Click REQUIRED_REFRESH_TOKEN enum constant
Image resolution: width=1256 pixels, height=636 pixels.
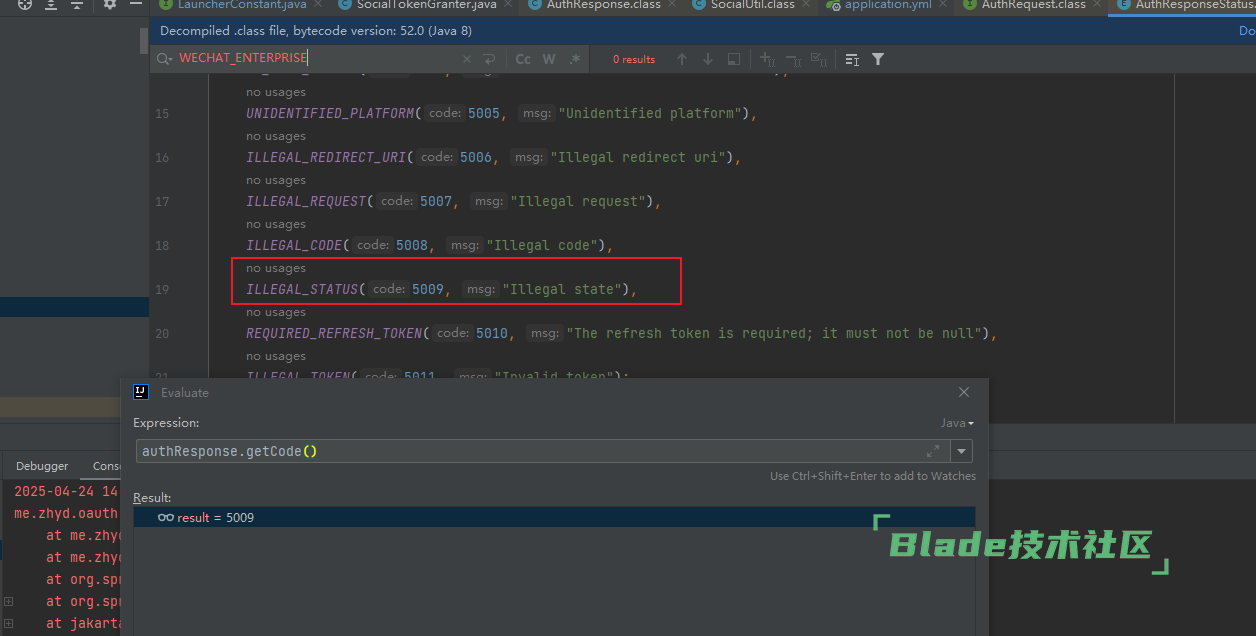pos(335,333)
